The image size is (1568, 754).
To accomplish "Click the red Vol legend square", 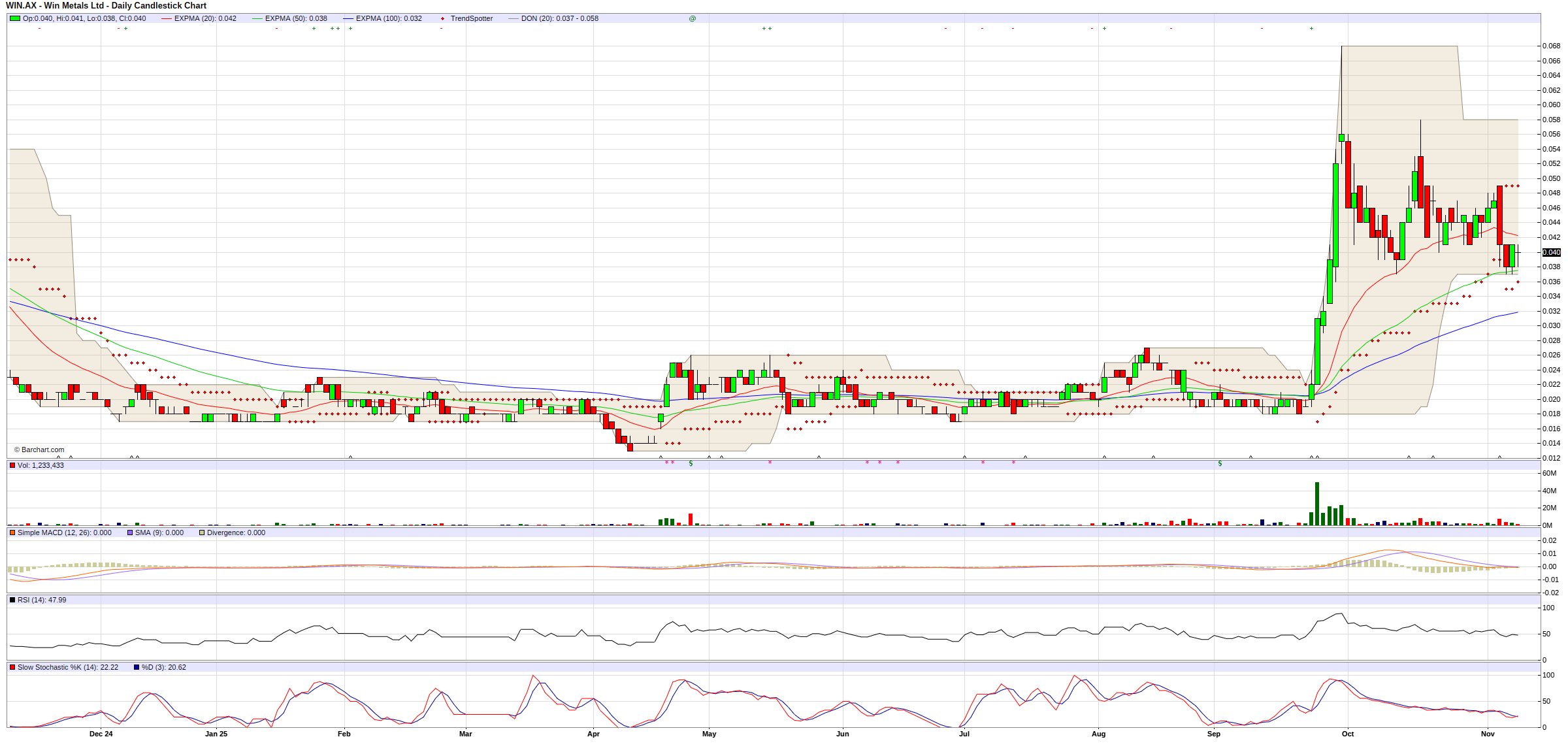I will (x=12, y=465).
